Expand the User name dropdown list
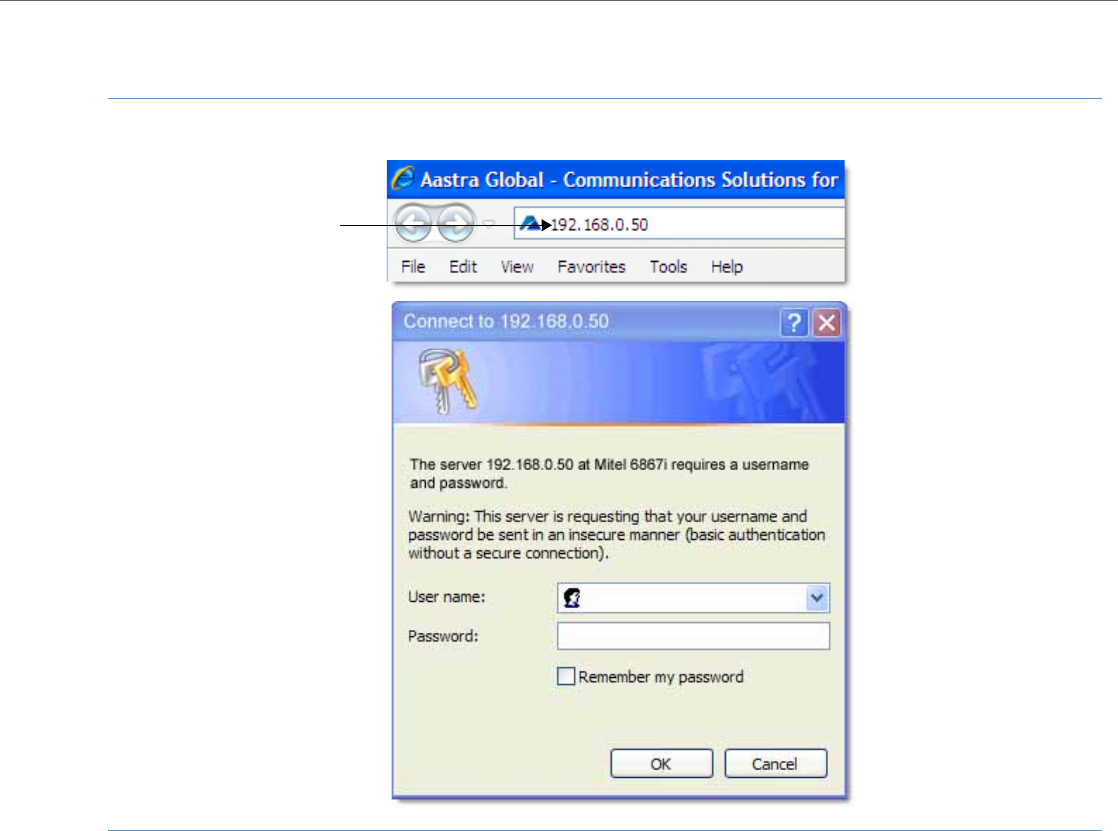The height and width of the screenshot is (831, 1118). [x=816, y=598]
